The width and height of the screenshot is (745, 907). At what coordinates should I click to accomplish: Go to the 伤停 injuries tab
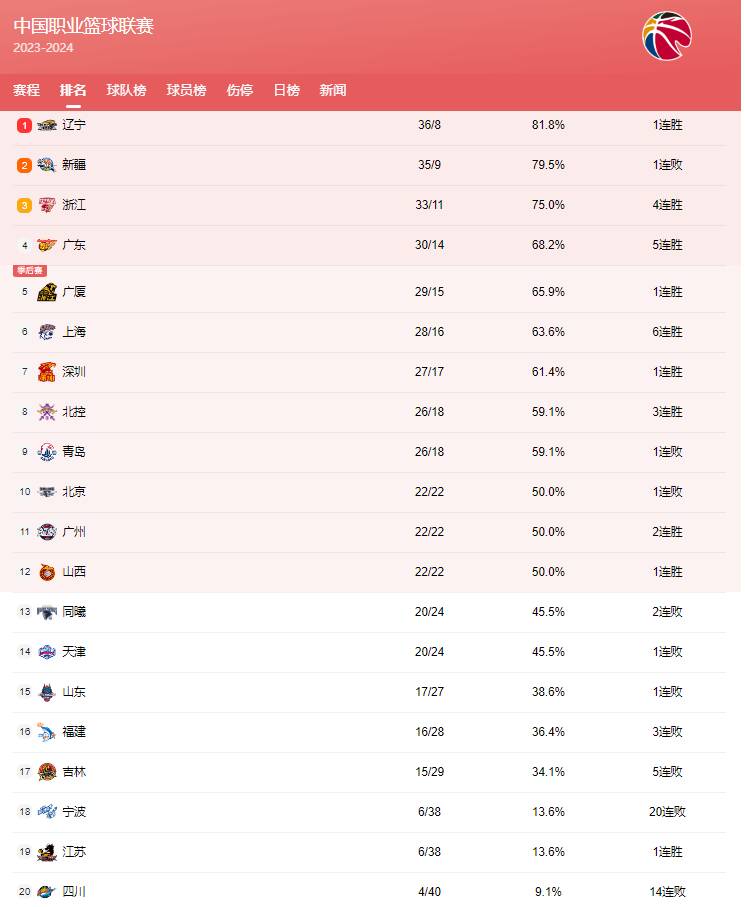pos(240,90)
